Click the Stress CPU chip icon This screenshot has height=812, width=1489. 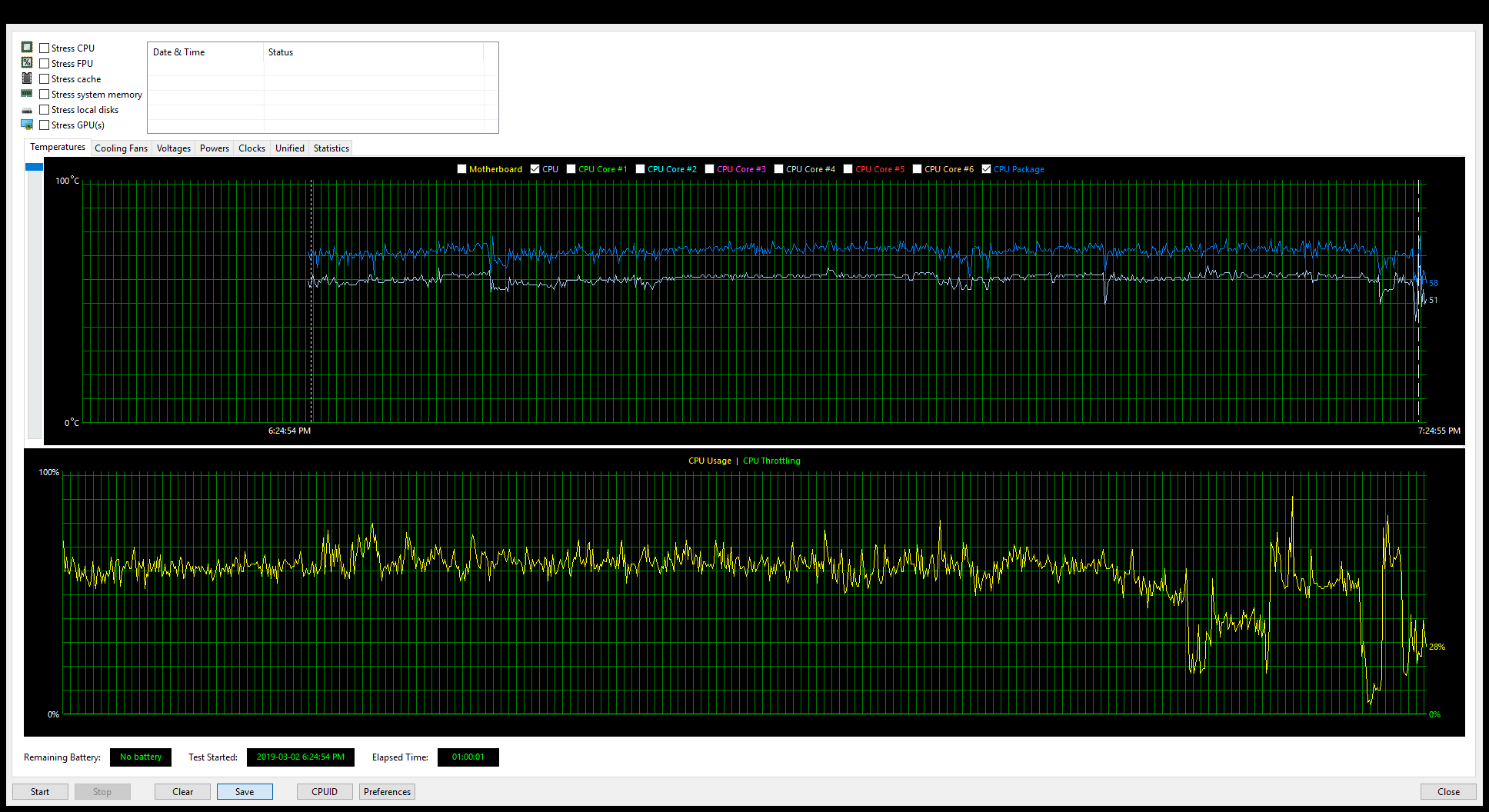coord(27,48)
